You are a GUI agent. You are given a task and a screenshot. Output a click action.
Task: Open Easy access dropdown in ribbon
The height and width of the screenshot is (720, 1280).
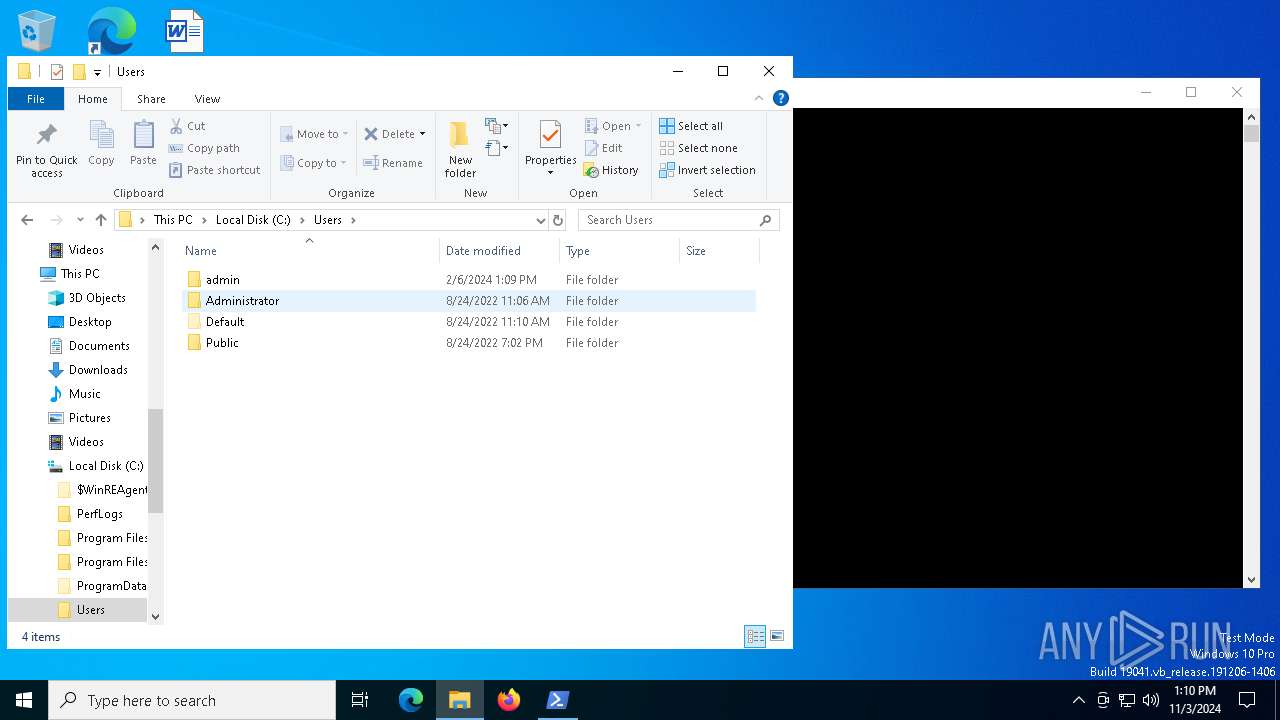click(x=497, y=148)
